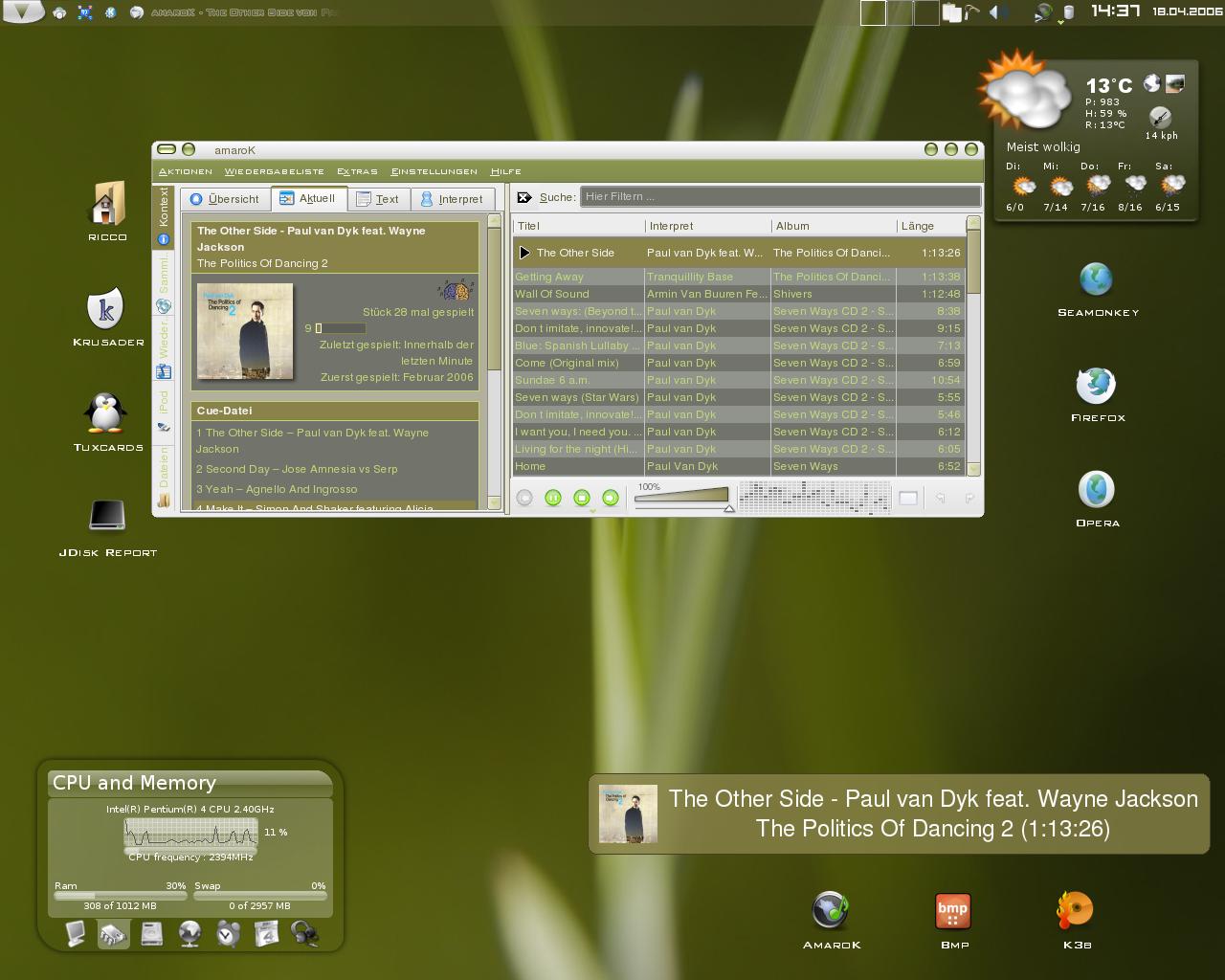This screenshot has height=980, width=1225.
Task: Select 'Wall Of Sound' playlist row
Action: (x=738, y=294)
